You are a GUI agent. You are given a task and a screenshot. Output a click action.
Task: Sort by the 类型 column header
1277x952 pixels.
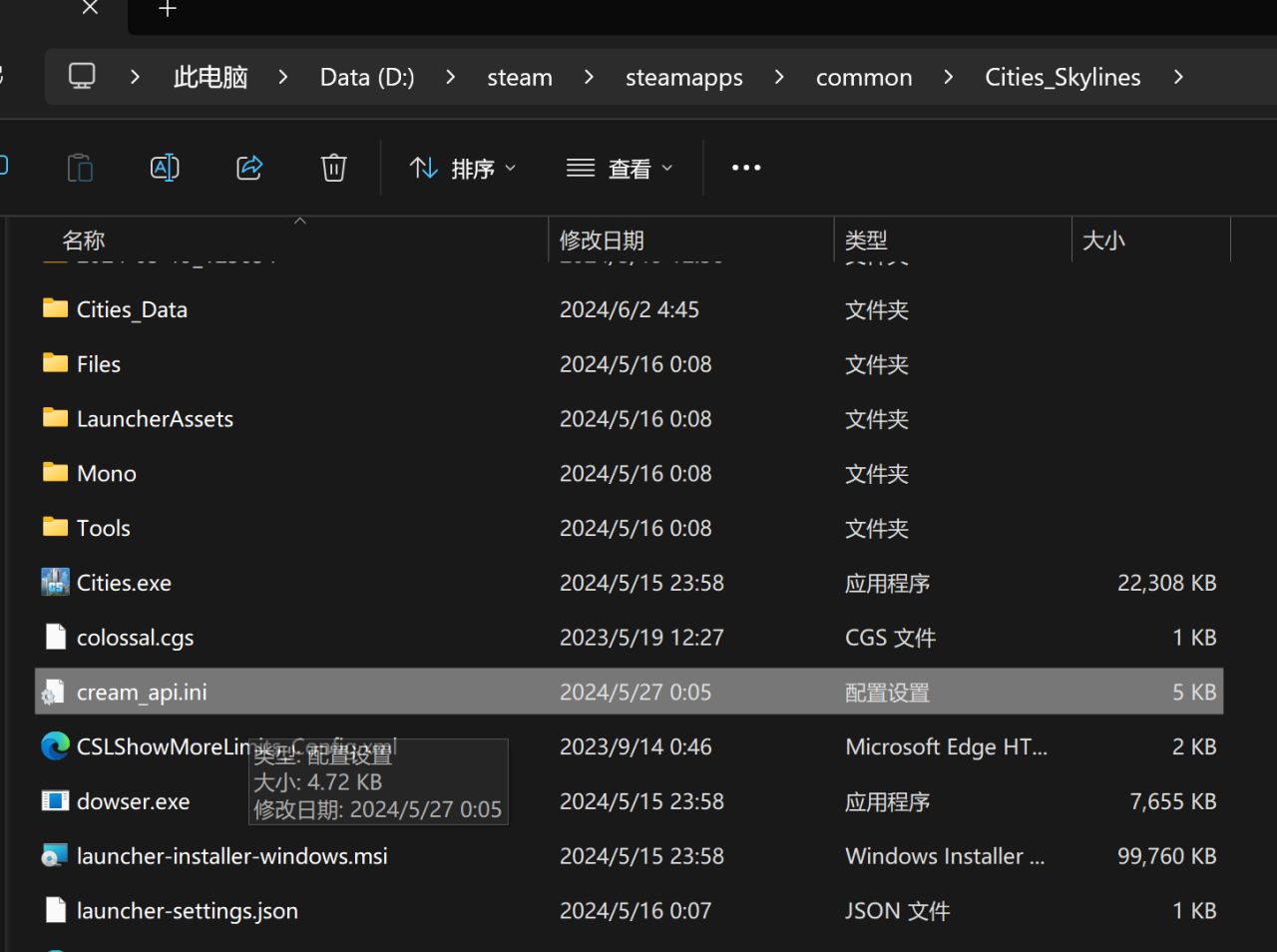866,240
